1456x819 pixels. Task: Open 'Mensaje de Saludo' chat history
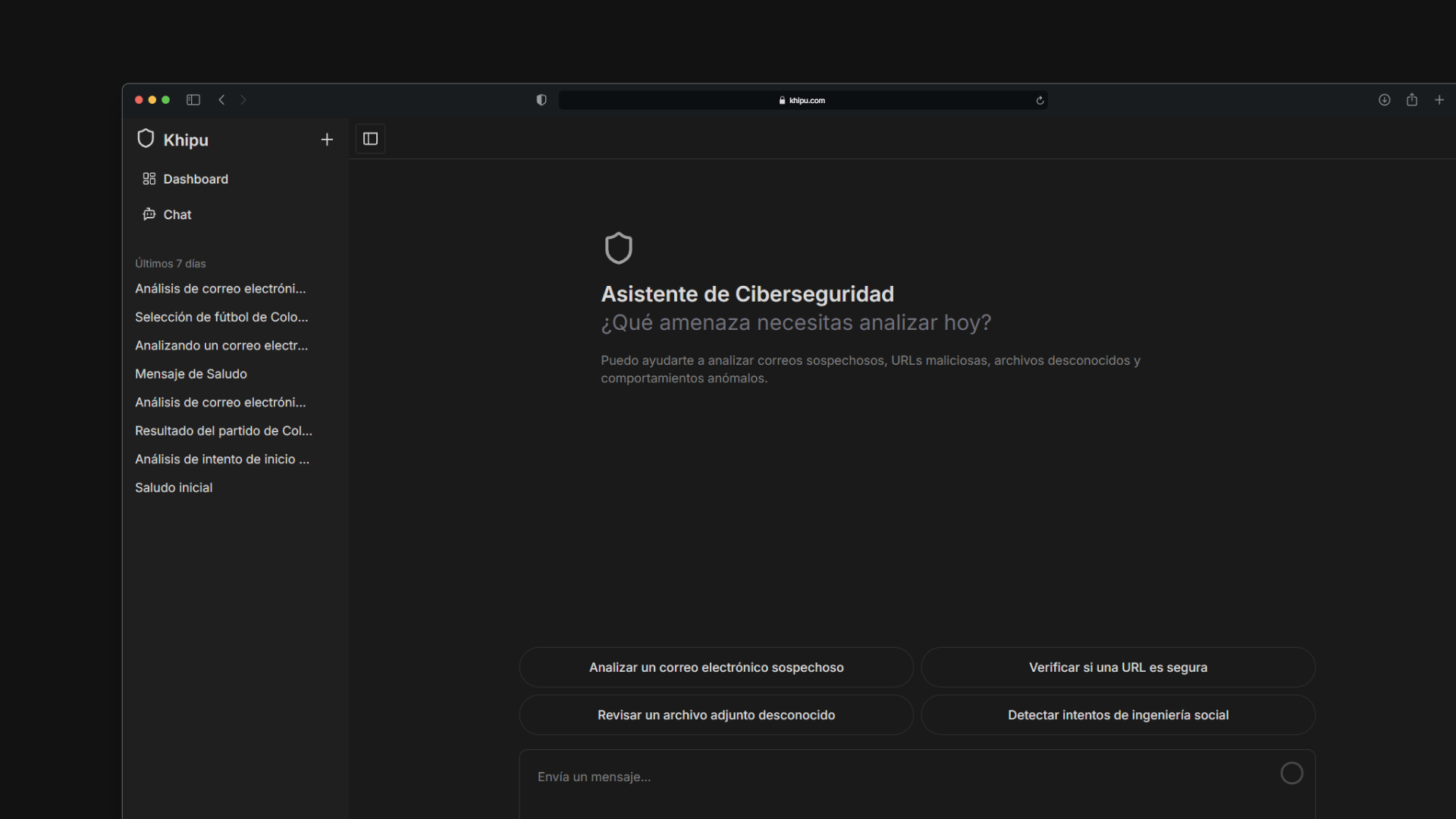191,374
